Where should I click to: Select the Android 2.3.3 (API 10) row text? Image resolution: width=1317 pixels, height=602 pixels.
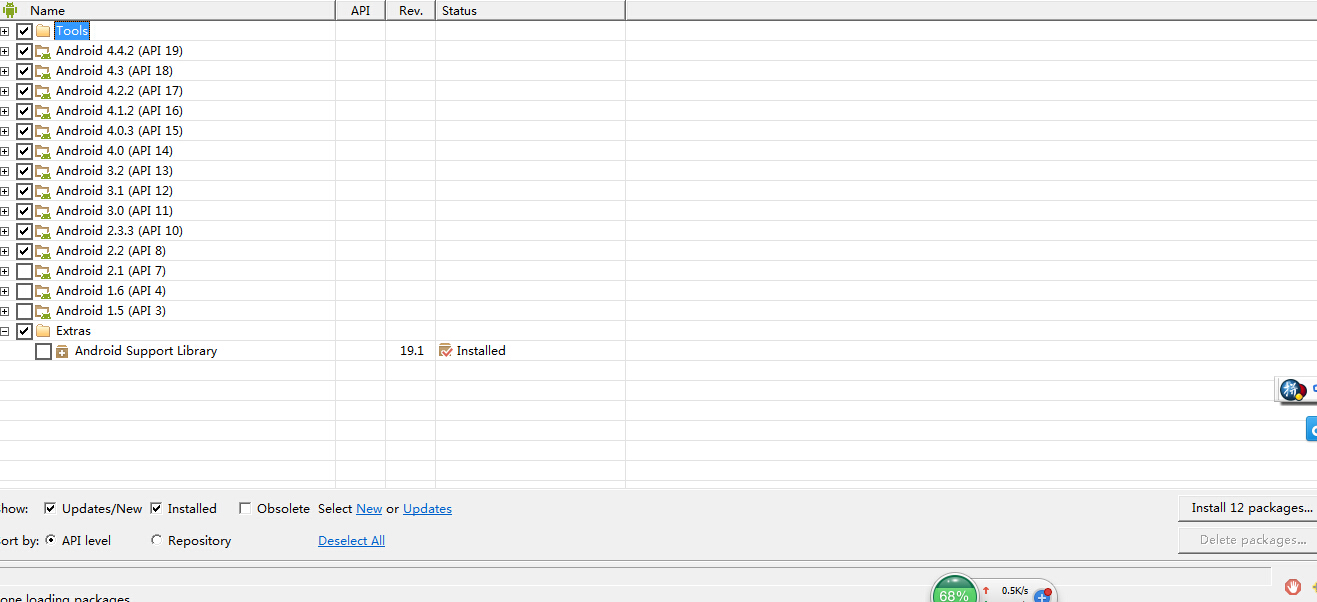119,231
